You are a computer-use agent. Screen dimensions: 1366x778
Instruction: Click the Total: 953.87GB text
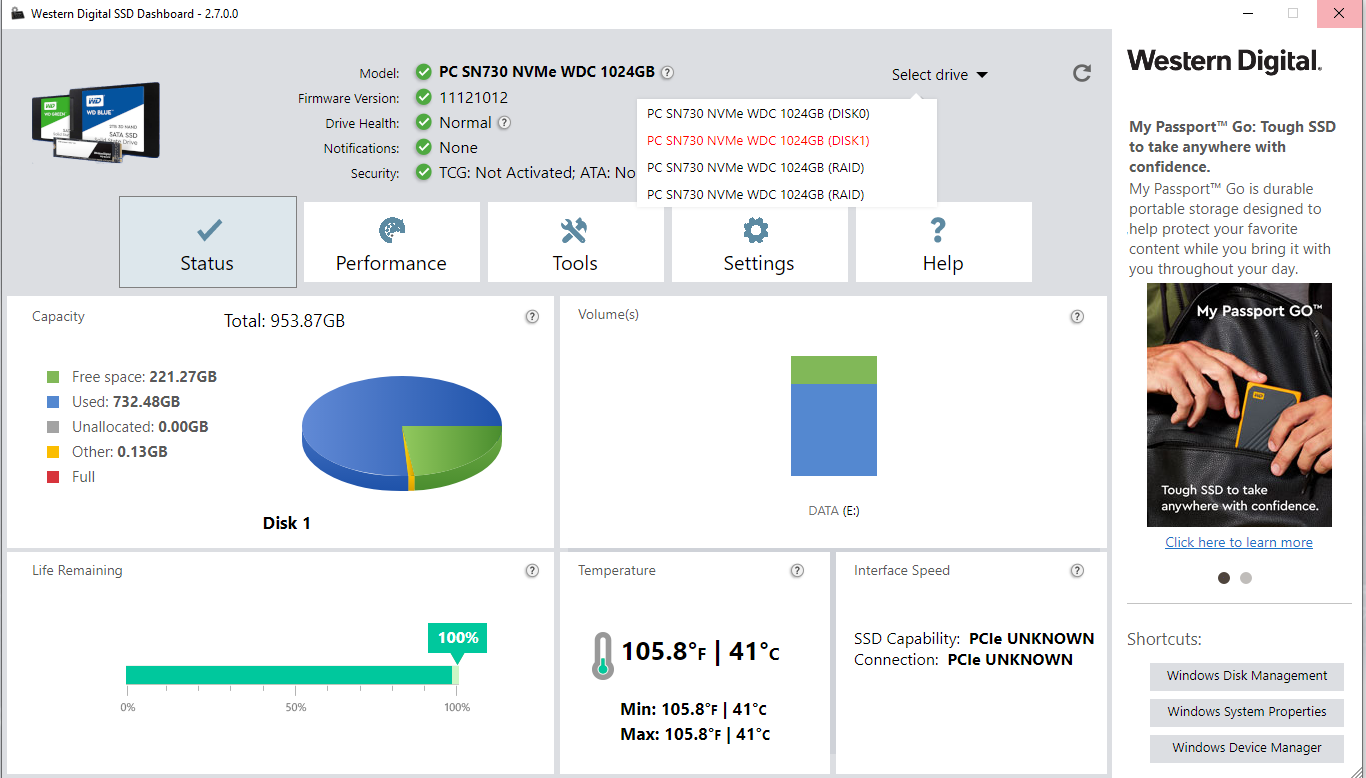[285, 321]
